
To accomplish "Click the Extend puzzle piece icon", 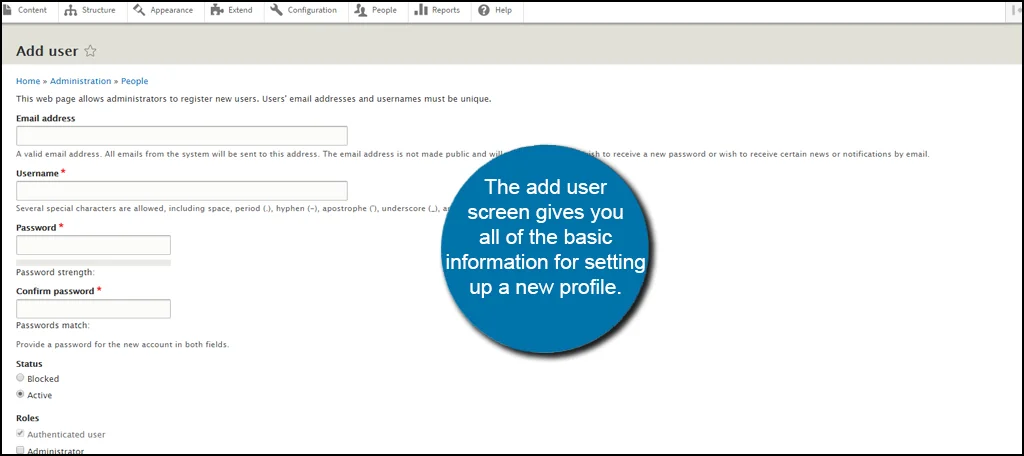I will [217, 10].
